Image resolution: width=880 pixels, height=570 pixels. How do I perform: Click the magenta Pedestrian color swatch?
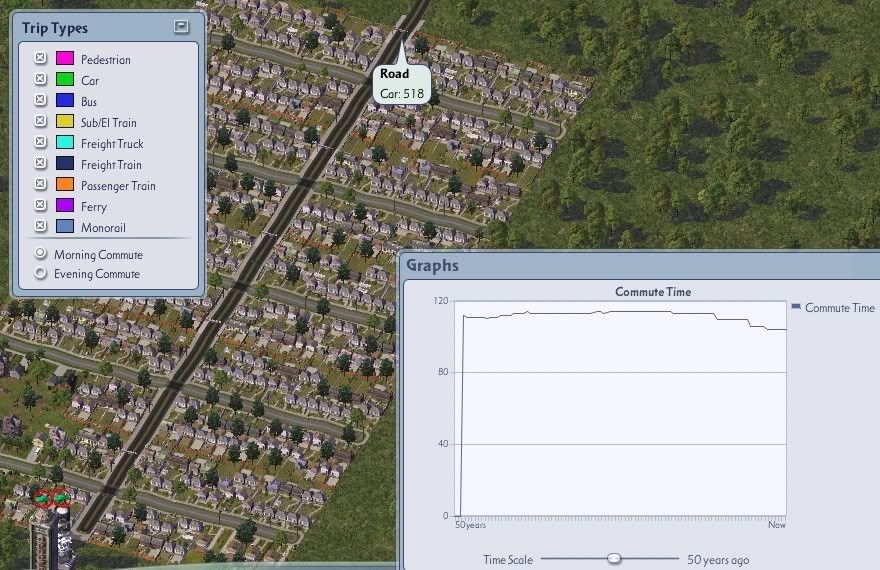click(x=65, y=58)
